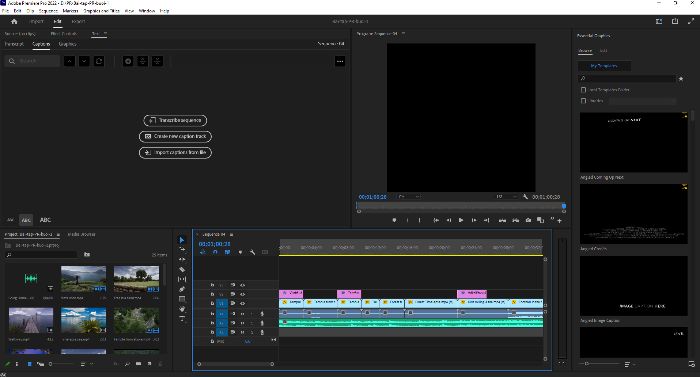Screen dimensions: 700x377
Task: Select the Pen tool in tools panel
Action: (182, 289)
